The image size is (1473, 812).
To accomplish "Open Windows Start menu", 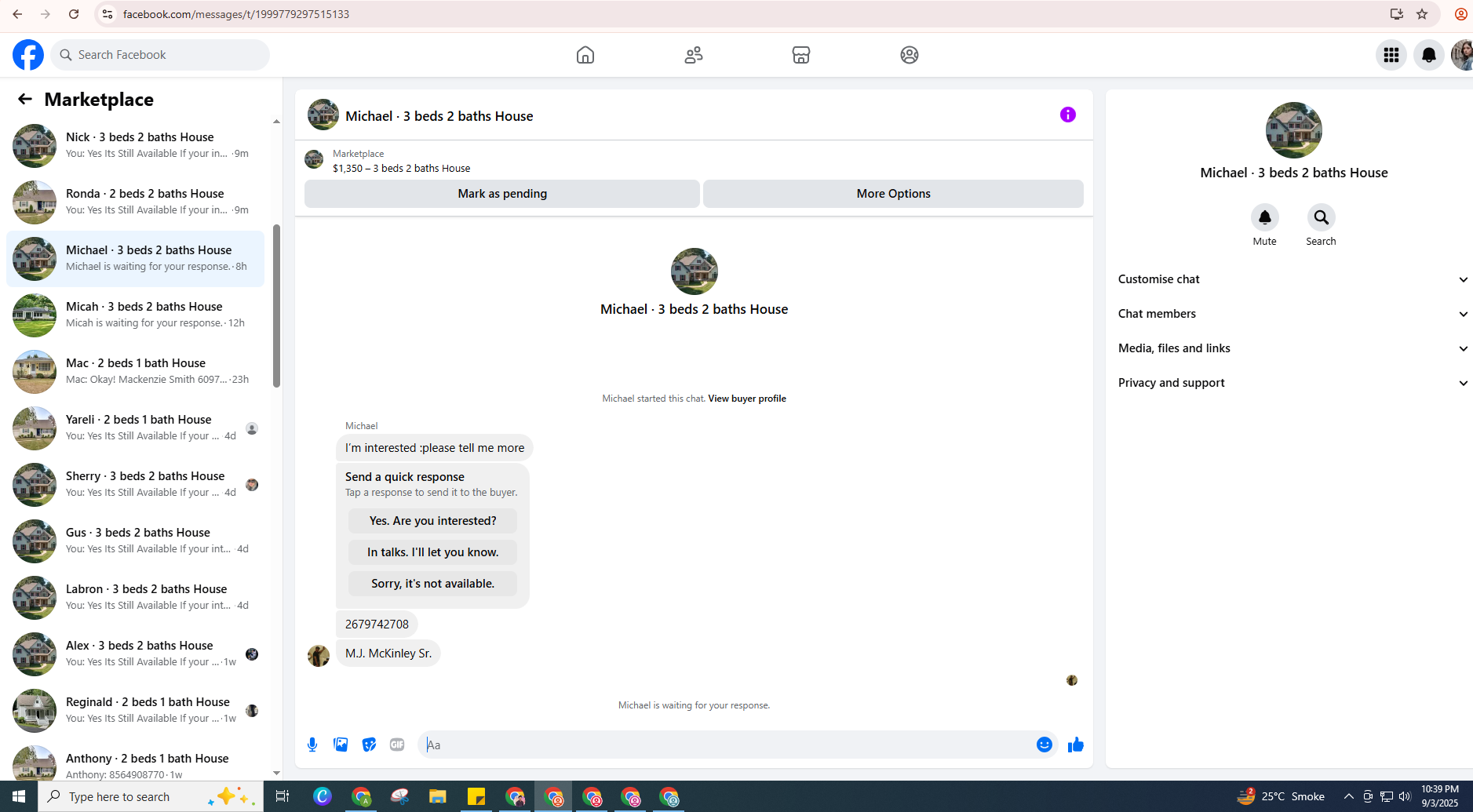I will point(19,796).
